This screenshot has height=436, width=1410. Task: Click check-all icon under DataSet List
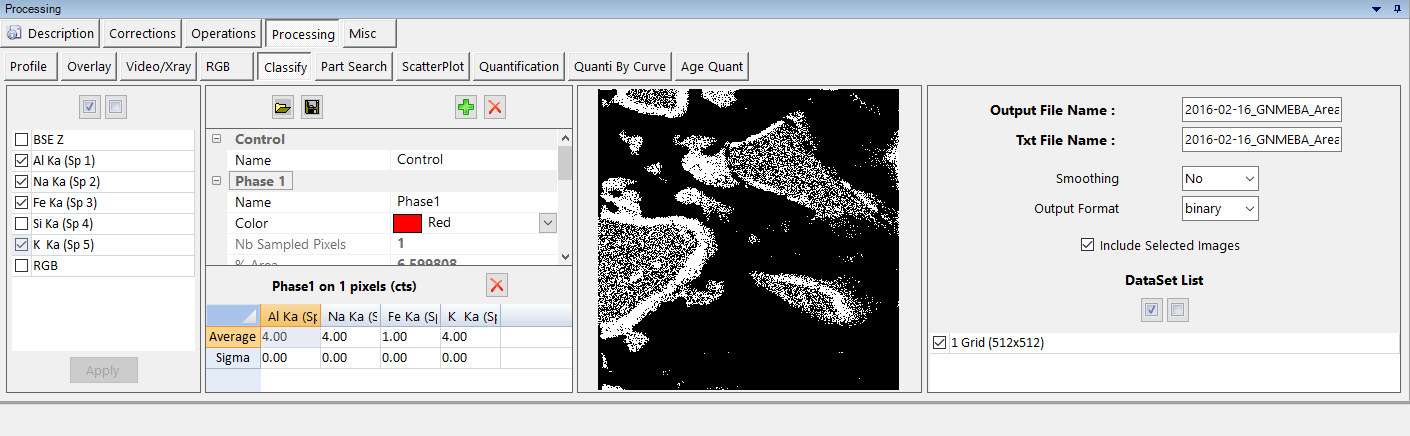[1152, 311]
